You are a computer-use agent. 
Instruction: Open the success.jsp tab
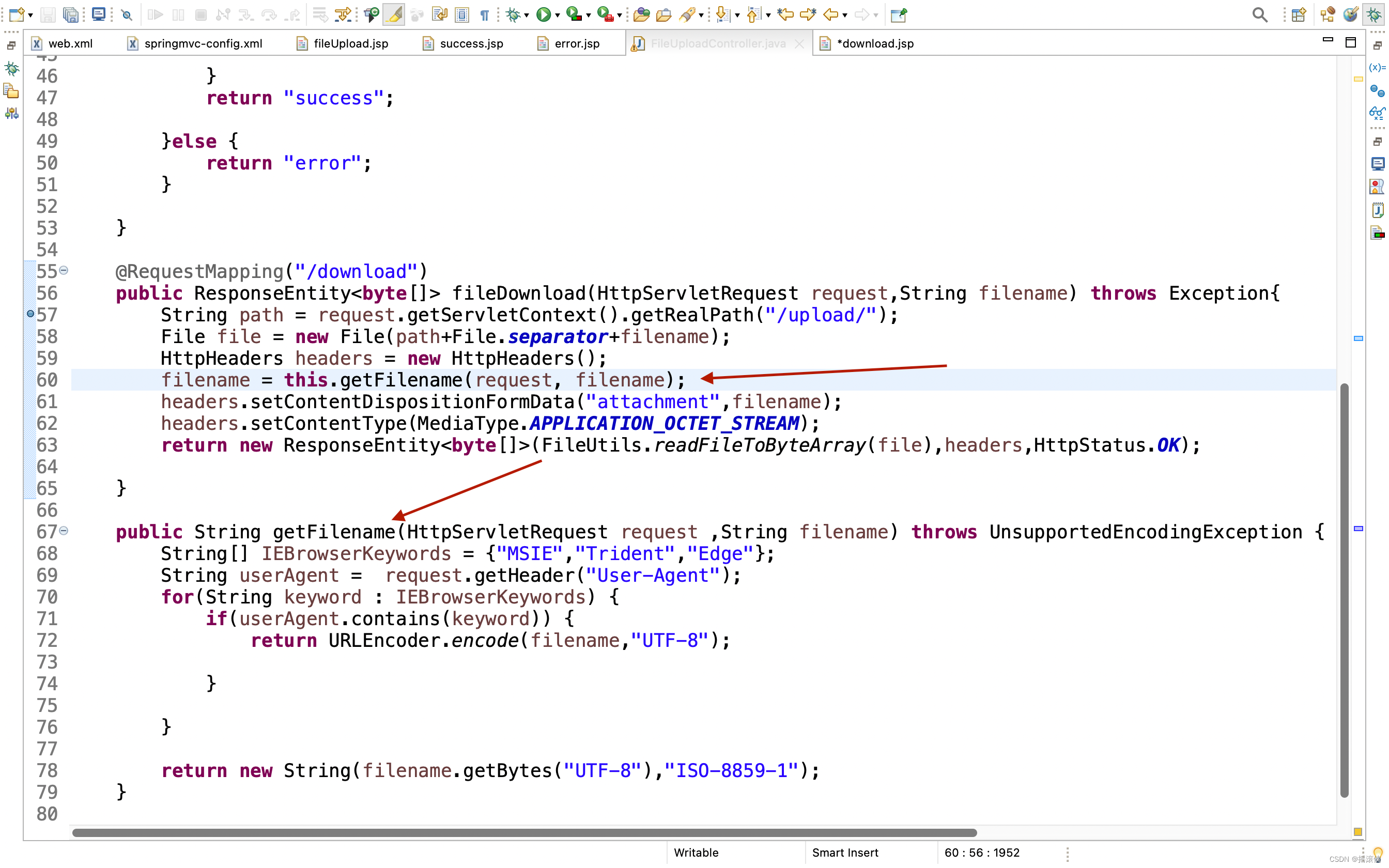pyautogui.click(x=462, y=43)
